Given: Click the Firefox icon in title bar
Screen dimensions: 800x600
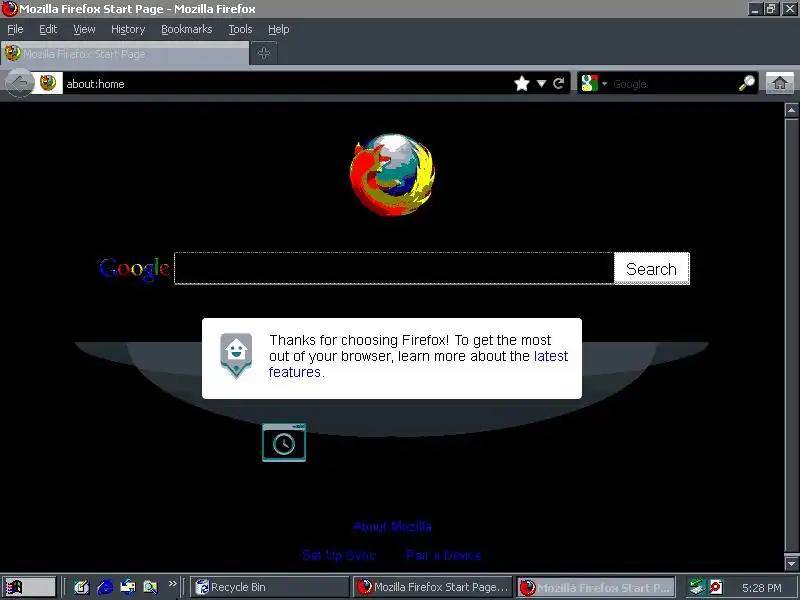Looking at the screenshot, I should pos(10,9).
